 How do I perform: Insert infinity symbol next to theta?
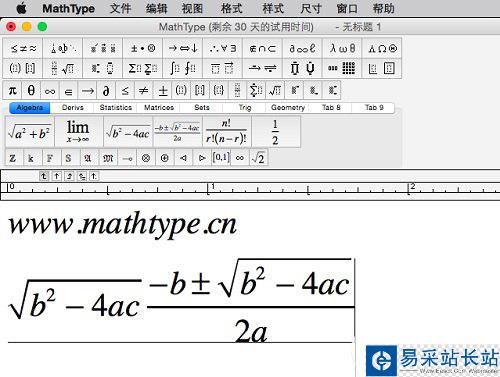[x=50, y=90]
